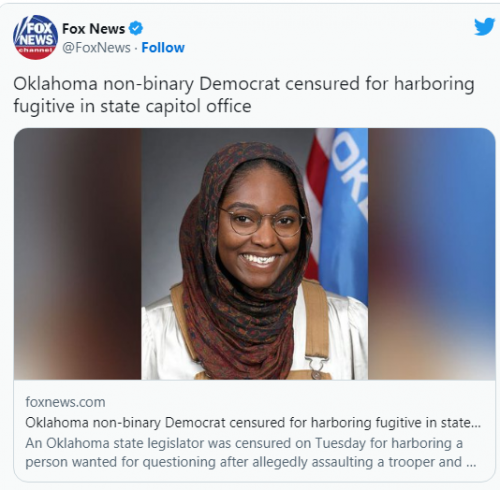This screenshot has height=490, width=500.
Task: Click the Oklahoma flag in the photo
Action: 345,213
